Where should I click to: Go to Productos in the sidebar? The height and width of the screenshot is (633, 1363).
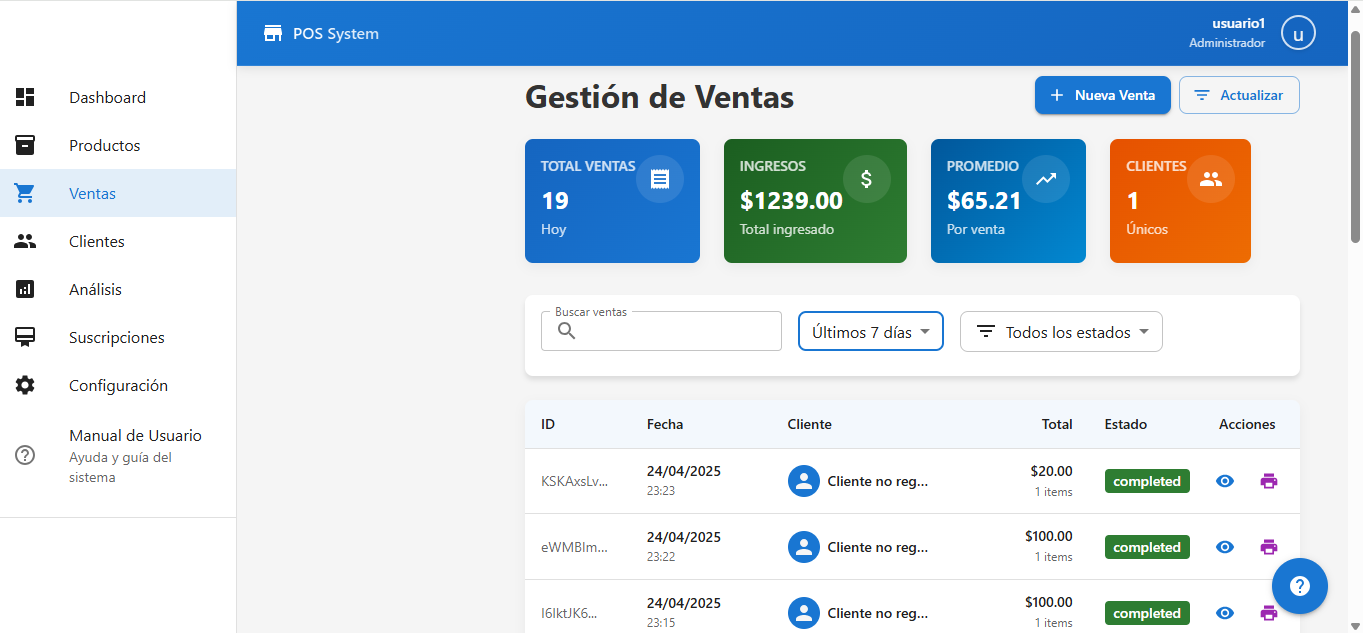(105, 146)
